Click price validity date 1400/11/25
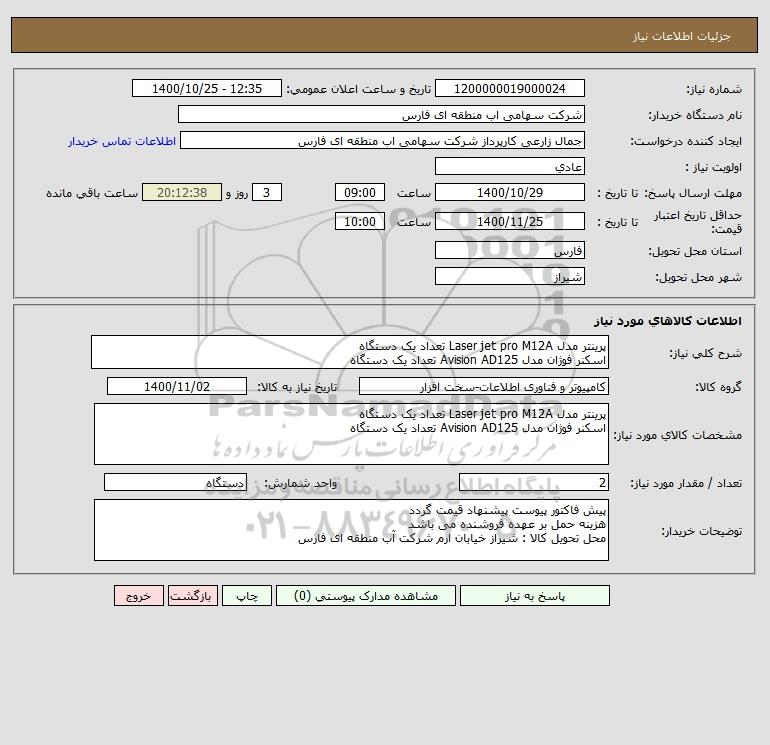This screenshot has height=745, width=770. (x=510, y=221)
